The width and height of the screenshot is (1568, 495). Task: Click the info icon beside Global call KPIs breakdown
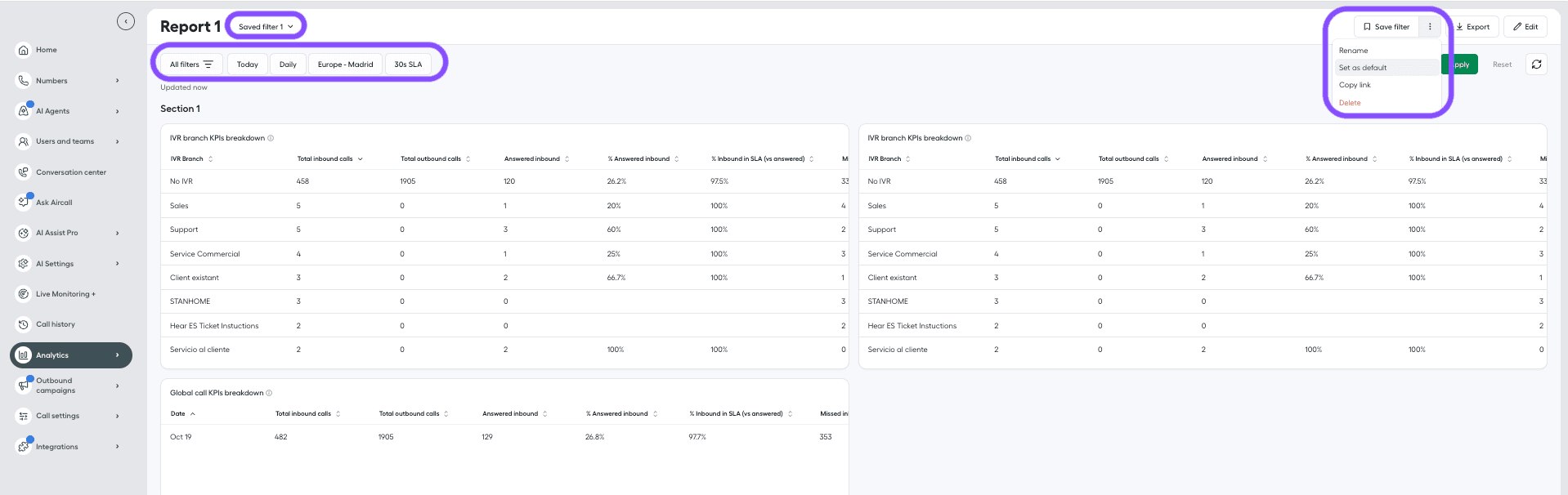[269, 393]
